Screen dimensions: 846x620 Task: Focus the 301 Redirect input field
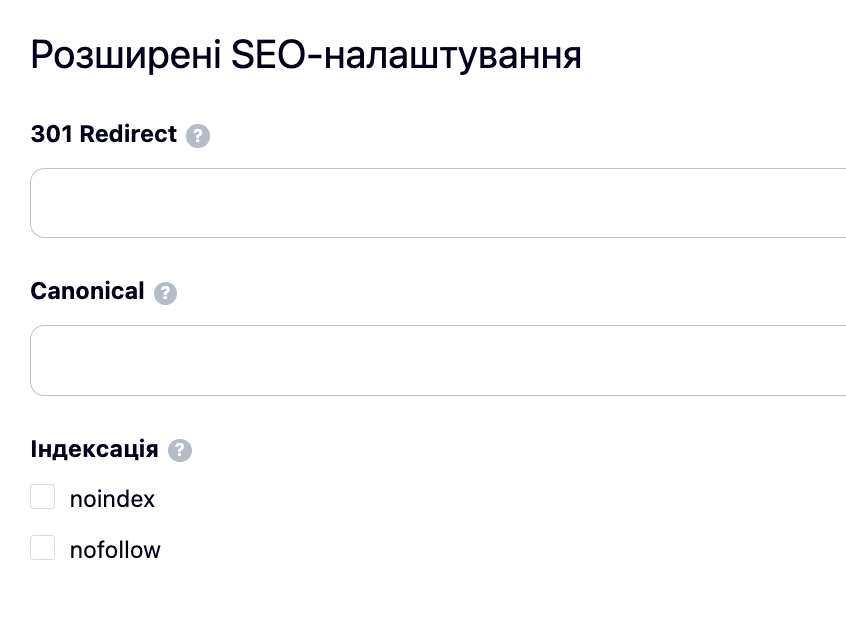[438, 203]
